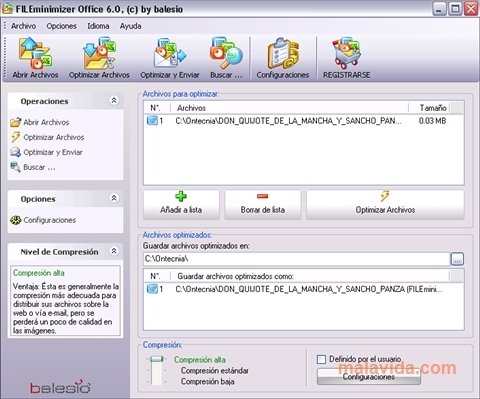Select the Compresión baja level label
Image resolution: width=480 pixels, height=399 pixels.
pyautogui.click(x=207, y=382)
